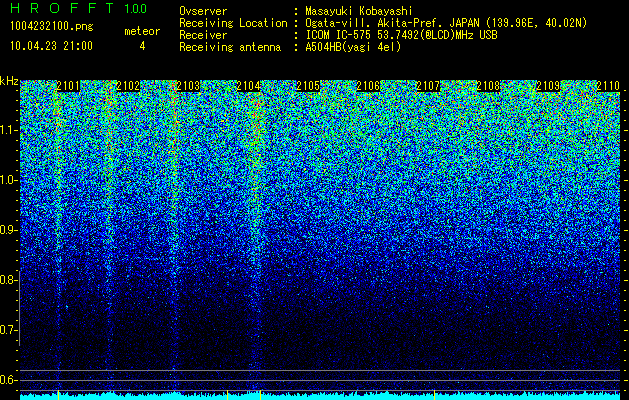Click the date stamp 10.04.23 21:00
Viewport: 629px width, 400px height.
51,46
